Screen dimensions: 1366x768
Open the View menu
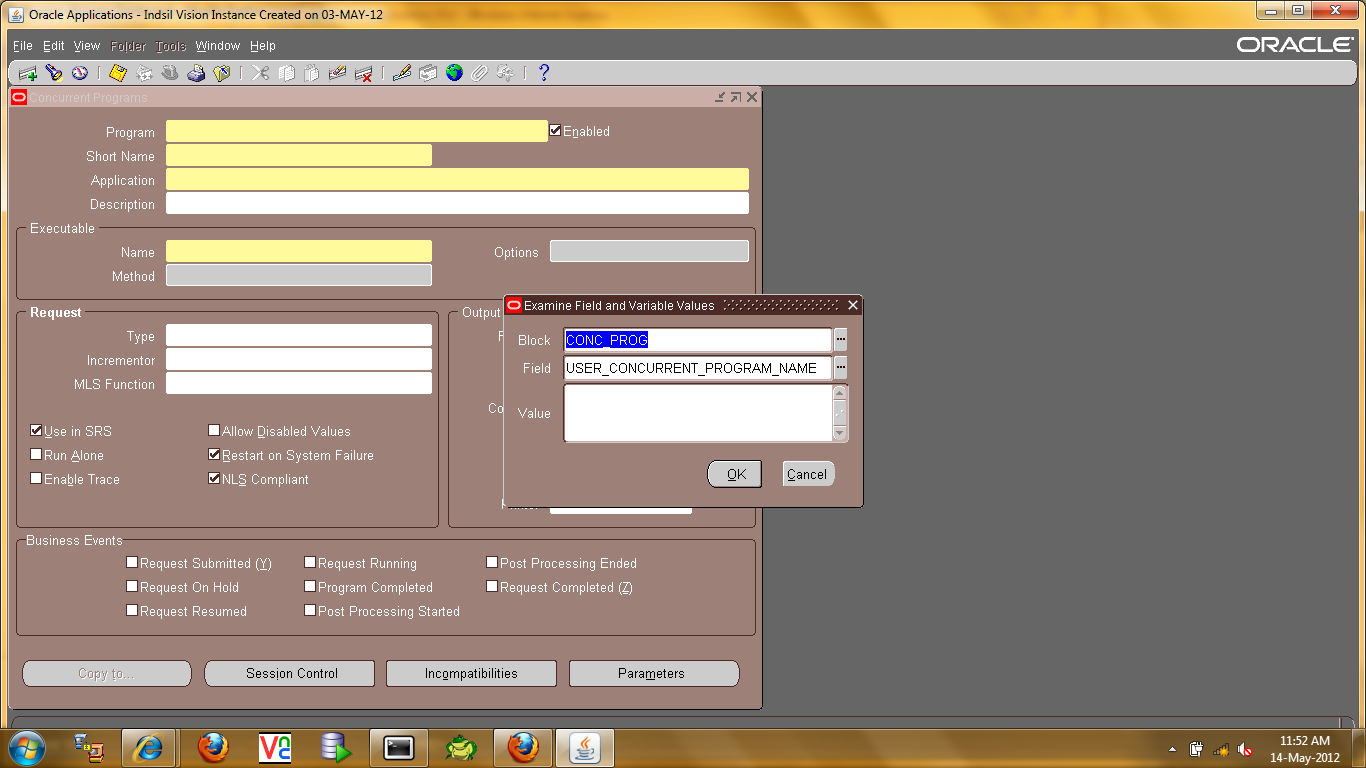87,46
